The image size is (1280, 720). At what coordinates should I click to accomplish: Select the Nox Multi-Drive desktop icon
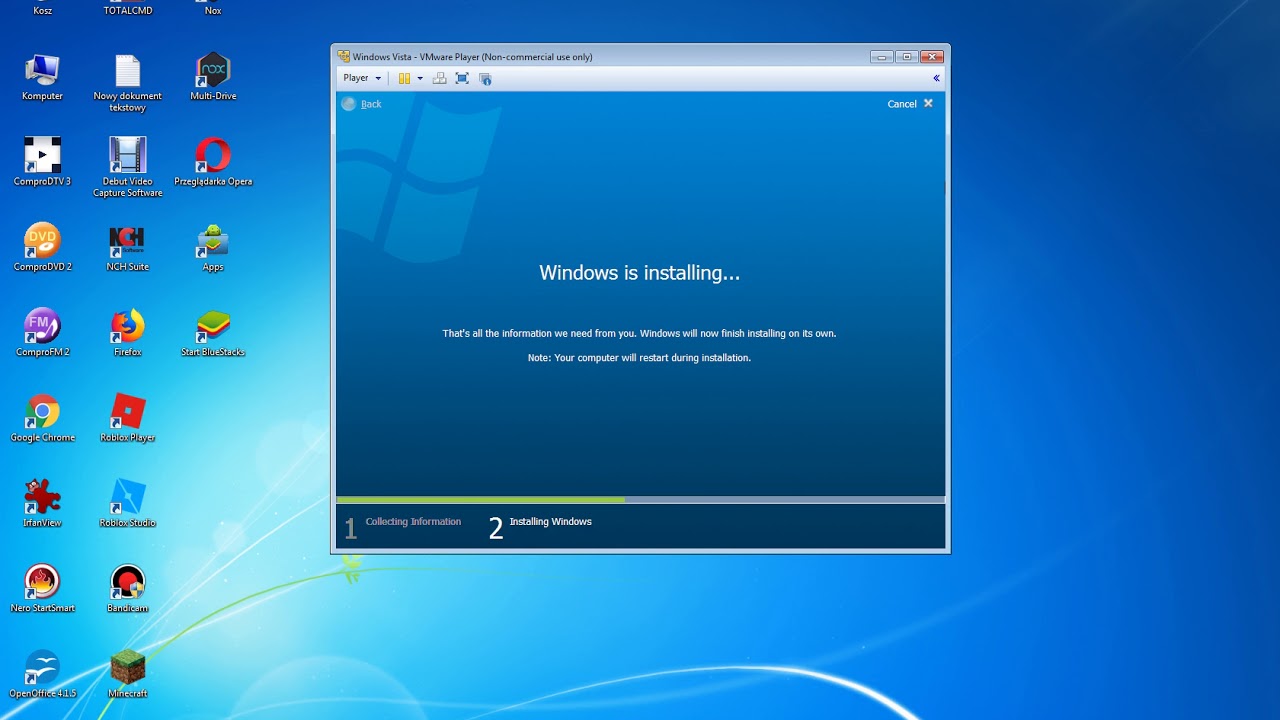pyautogui.click(x=213, y=77)
